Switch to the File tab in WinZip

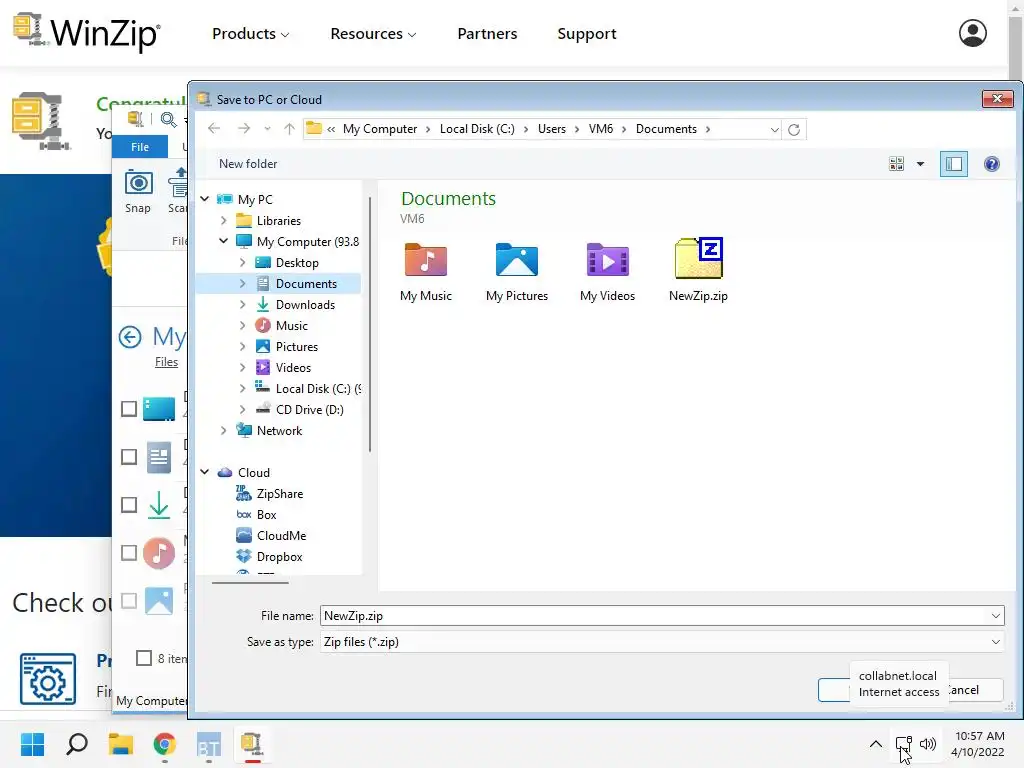(140, 147)
